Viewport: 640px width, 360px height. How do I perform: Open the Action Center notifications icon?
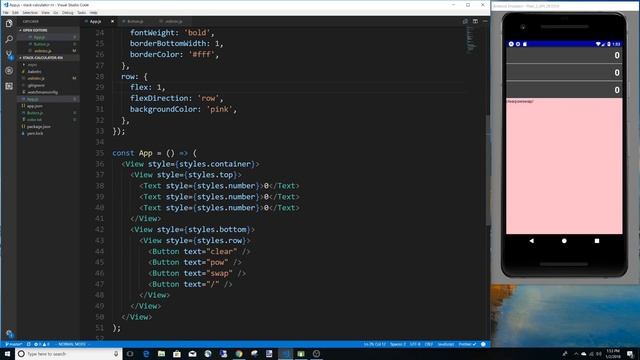point(630,353)
